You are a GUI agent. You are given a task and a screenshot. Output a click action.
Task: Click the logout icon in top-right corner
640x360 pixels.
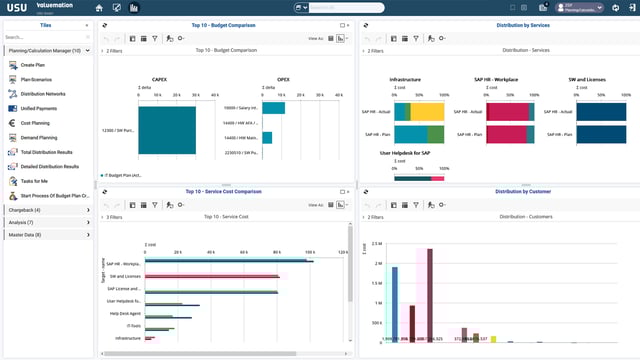coord(632,8)
